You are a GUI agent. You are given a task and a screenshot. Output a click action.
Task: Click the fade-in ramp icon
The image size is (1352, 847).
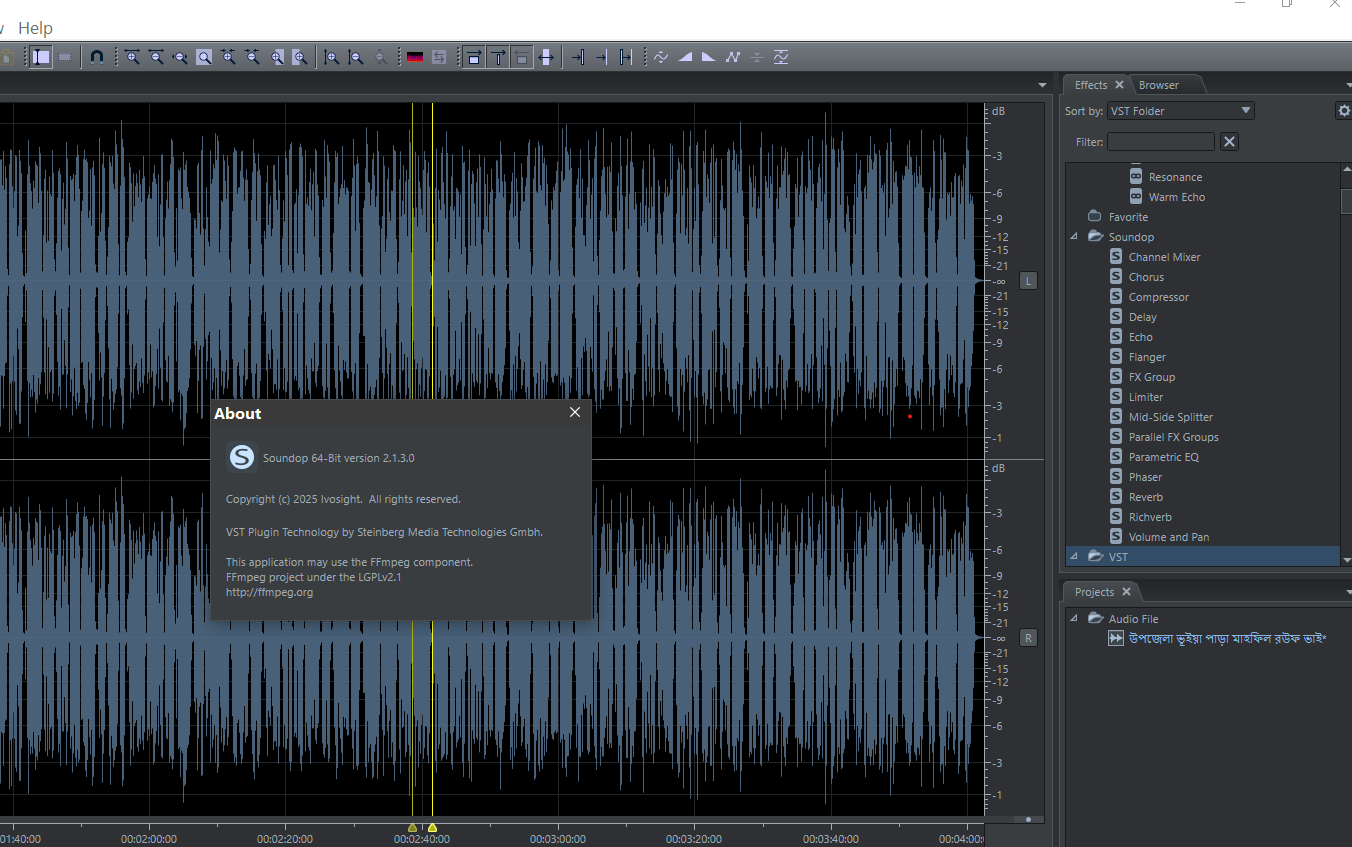[685, 57]
